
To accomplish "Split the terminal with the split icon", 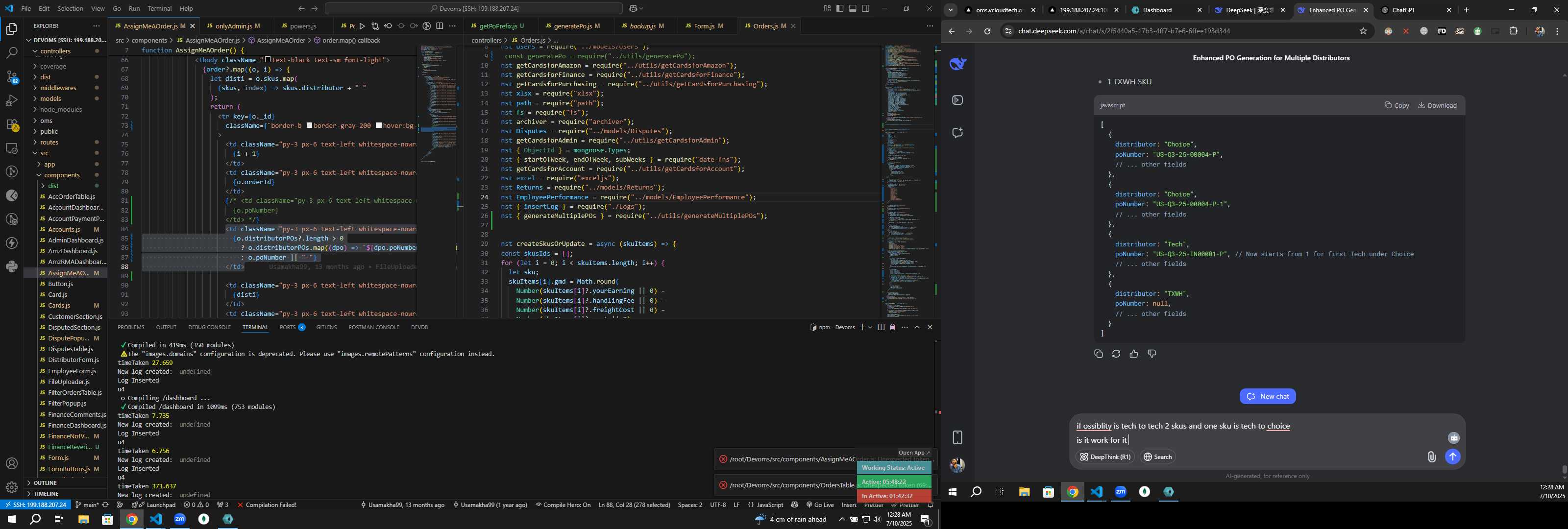I will 881,328.
